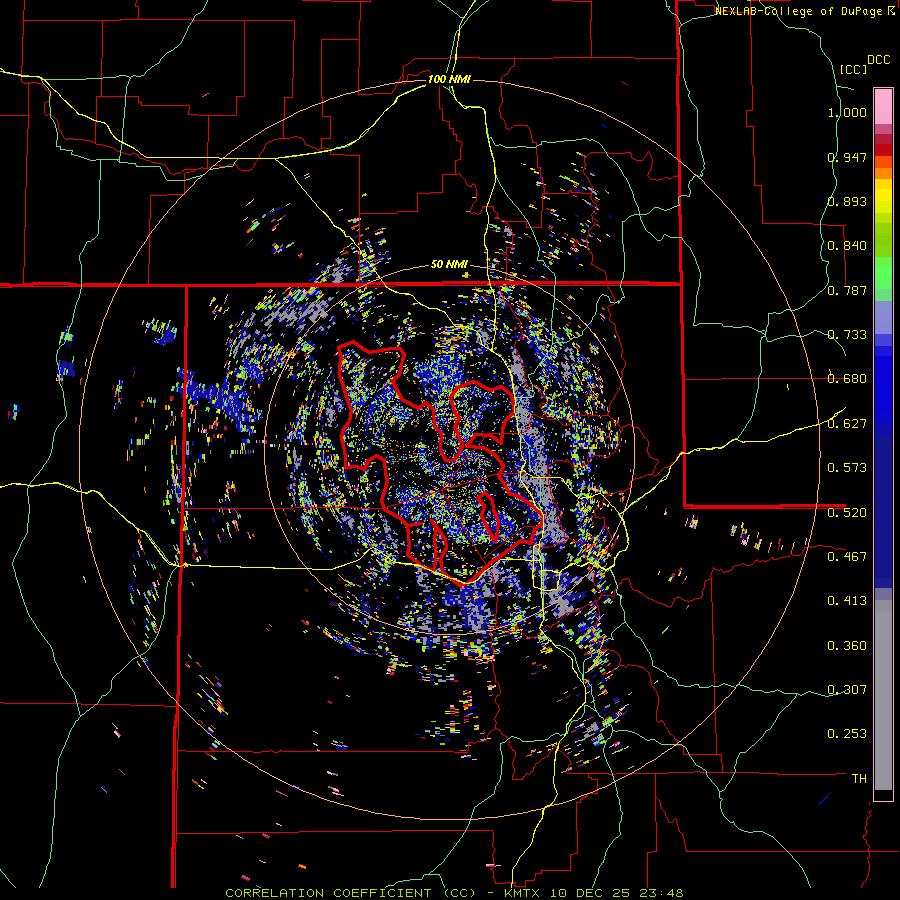Pick the pink top color bar segment

883,106
